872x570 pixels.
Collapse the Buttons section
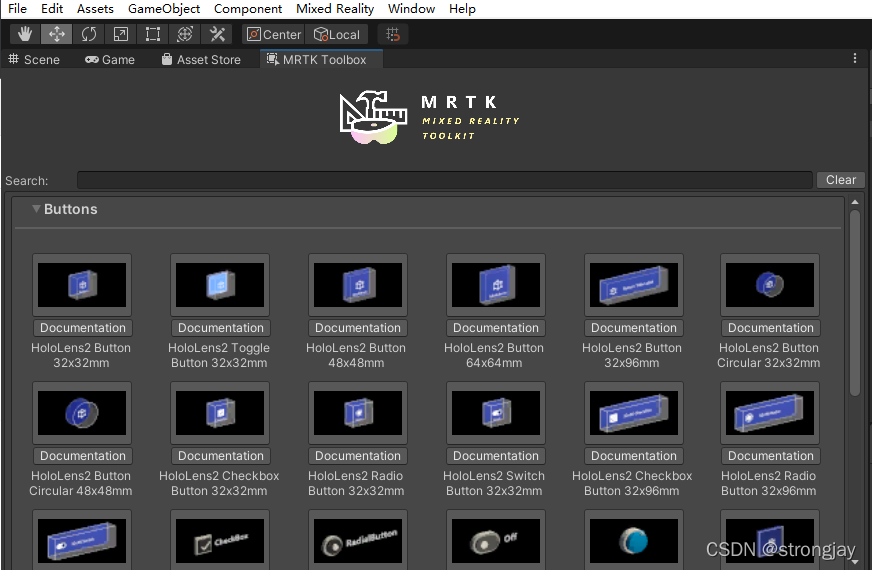[36, 209]
